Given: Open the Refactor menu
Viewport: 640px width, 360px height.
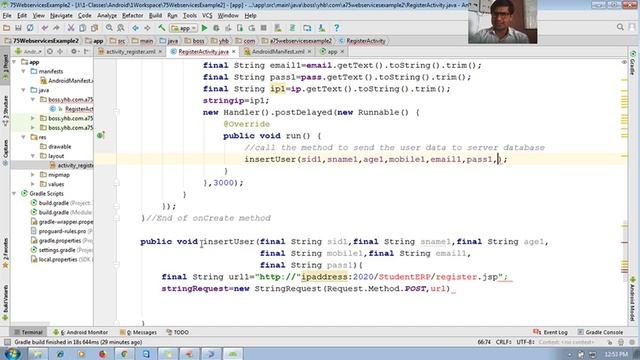Looking at the screenshot, I should (x=133, y=16).
